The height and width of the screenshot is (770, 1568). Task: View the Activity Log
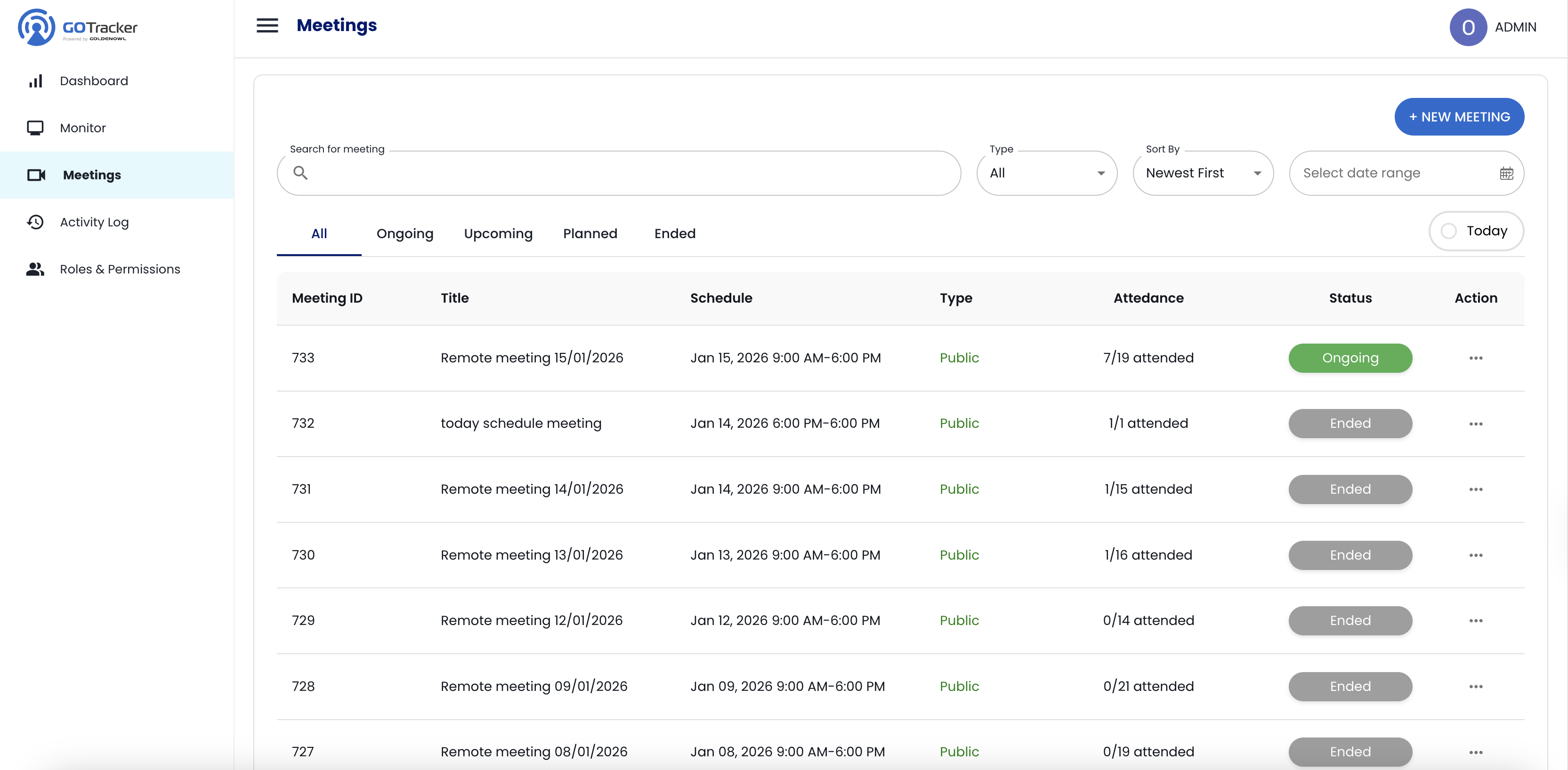pos(94,222)
